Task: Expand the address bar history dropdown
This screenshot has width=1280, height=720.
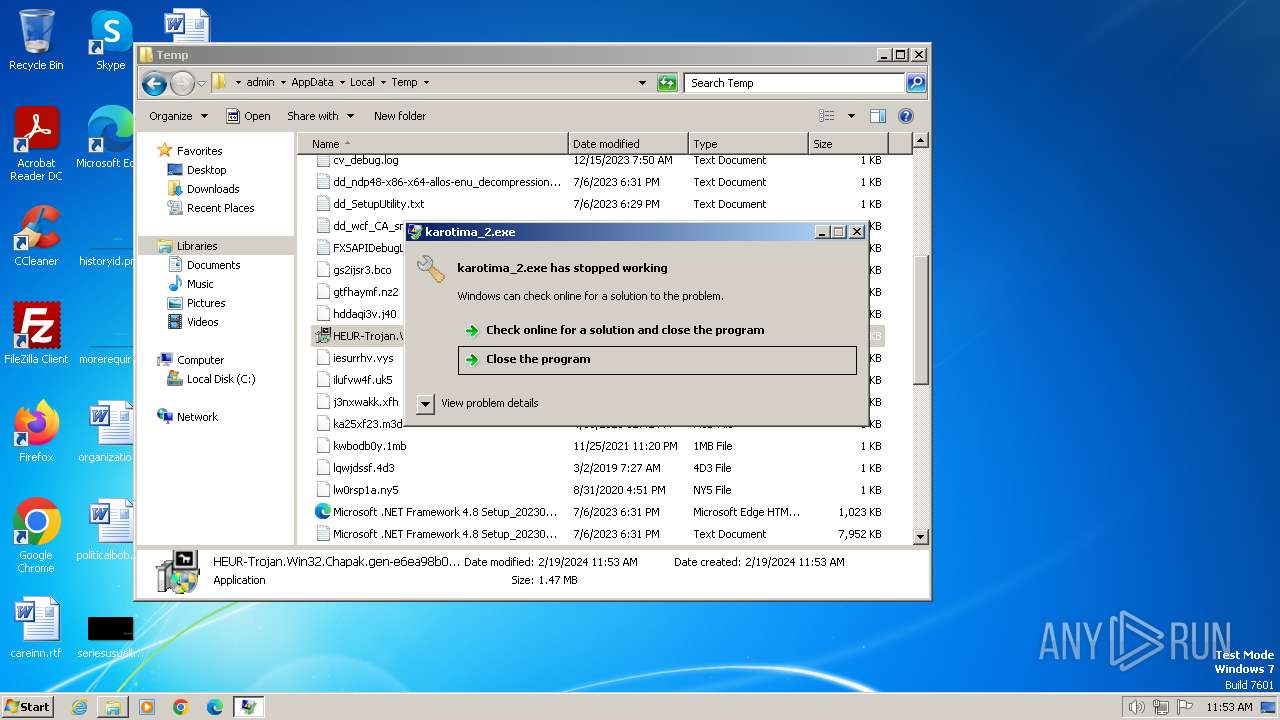Action: [642, 83]
